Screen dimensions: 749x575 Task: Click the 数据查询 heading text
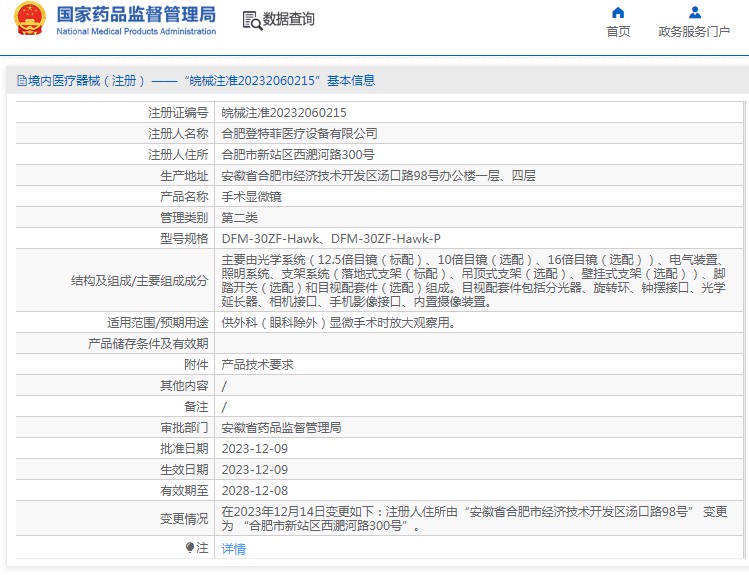288,20
